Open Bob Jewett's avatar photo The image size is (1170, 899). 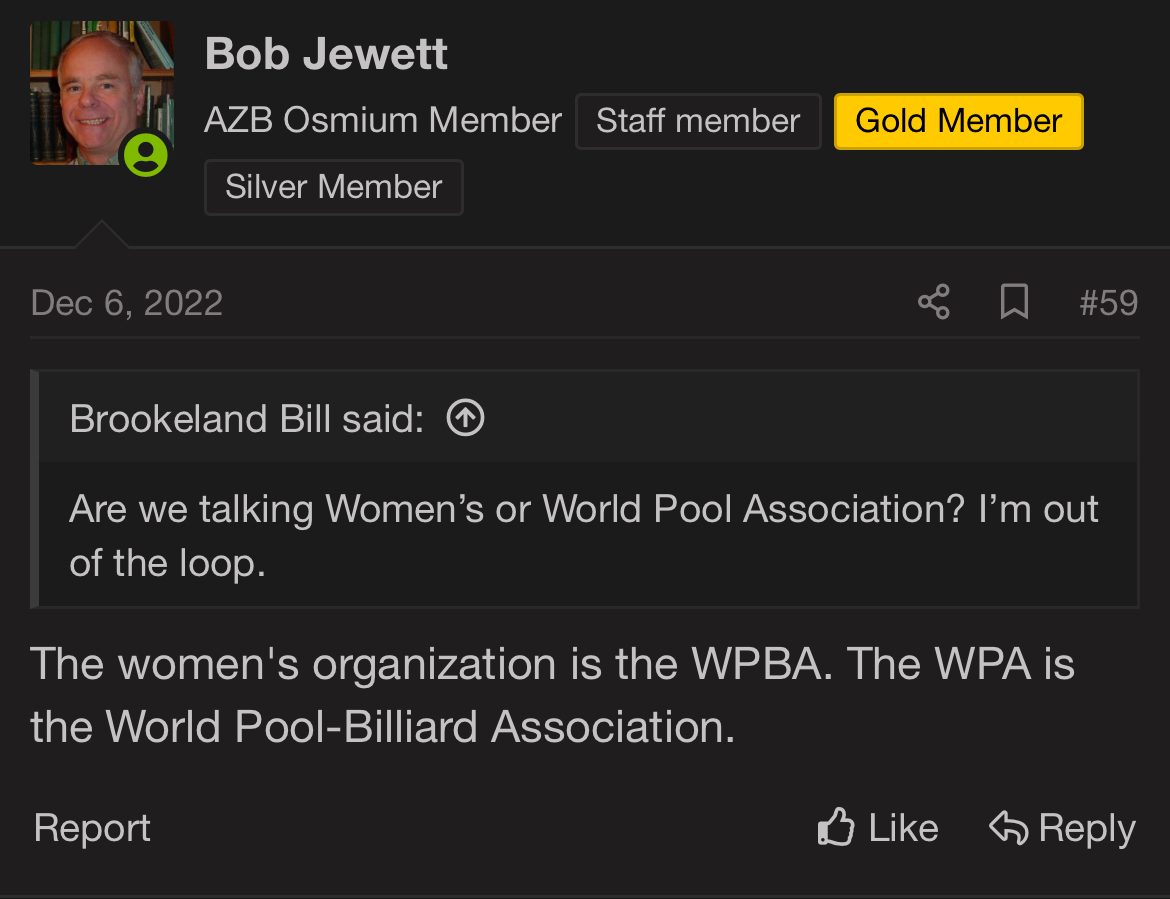click(101, 93)
